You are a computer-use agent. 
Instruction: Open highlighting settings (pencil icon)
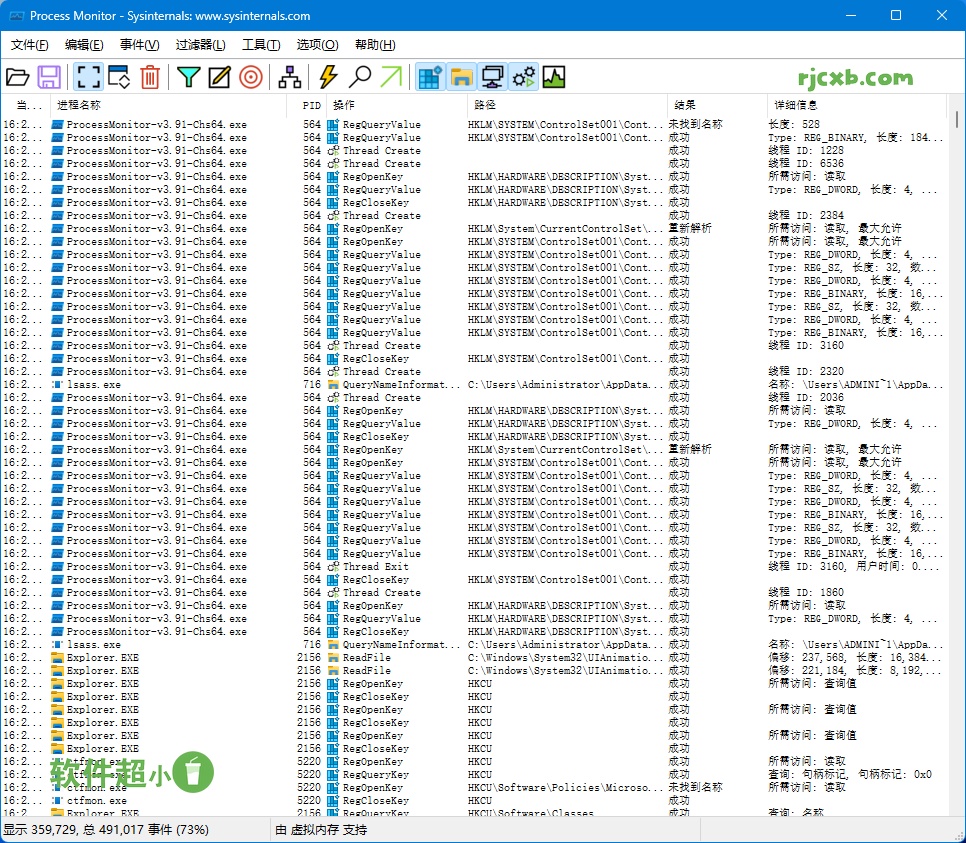point(219,77)
